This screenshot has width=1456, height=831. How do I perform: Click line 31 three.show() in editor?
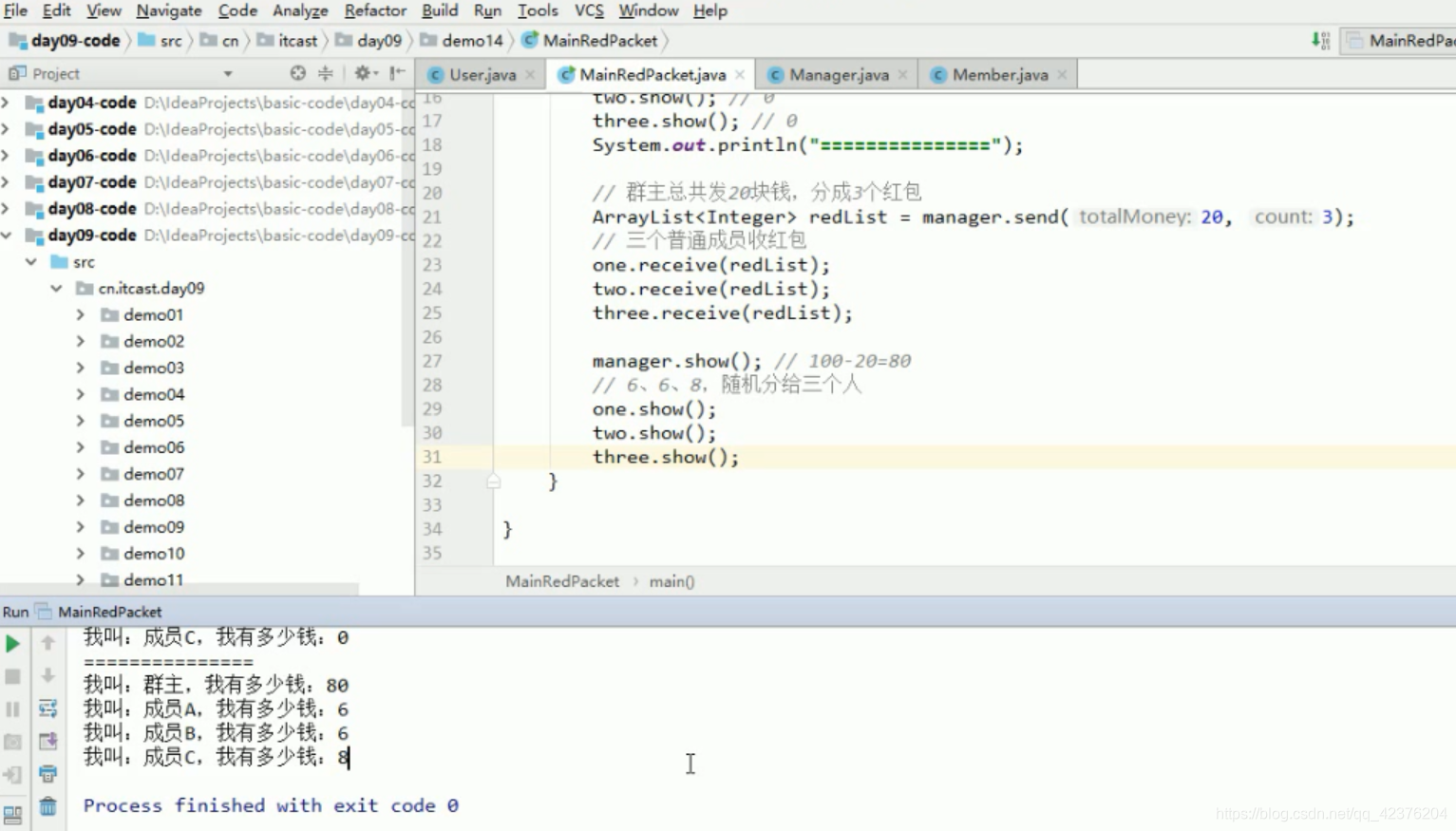coord(665,457)
